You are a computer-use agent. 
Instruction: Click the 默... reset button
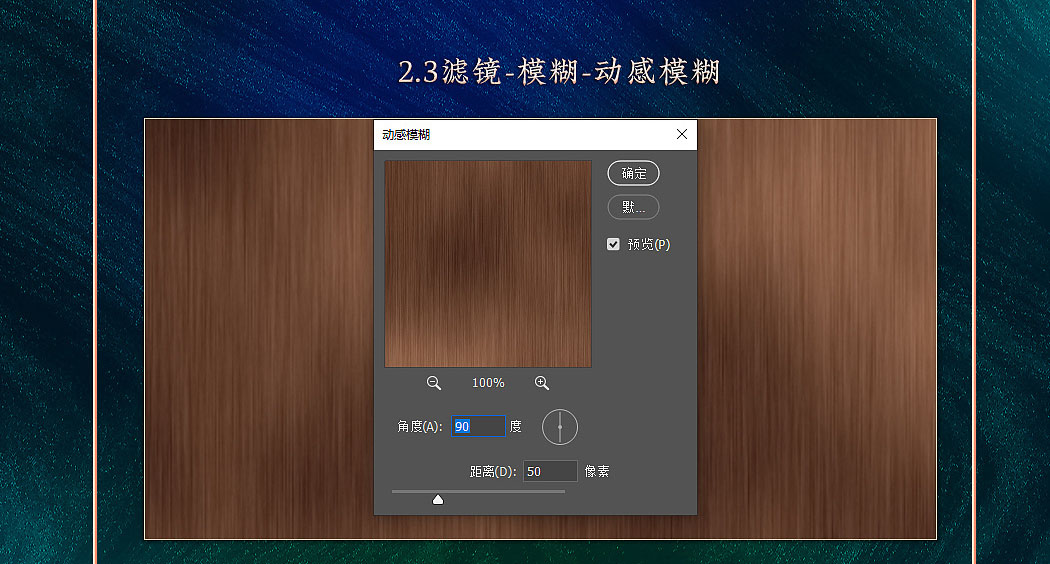coord(633,207)
